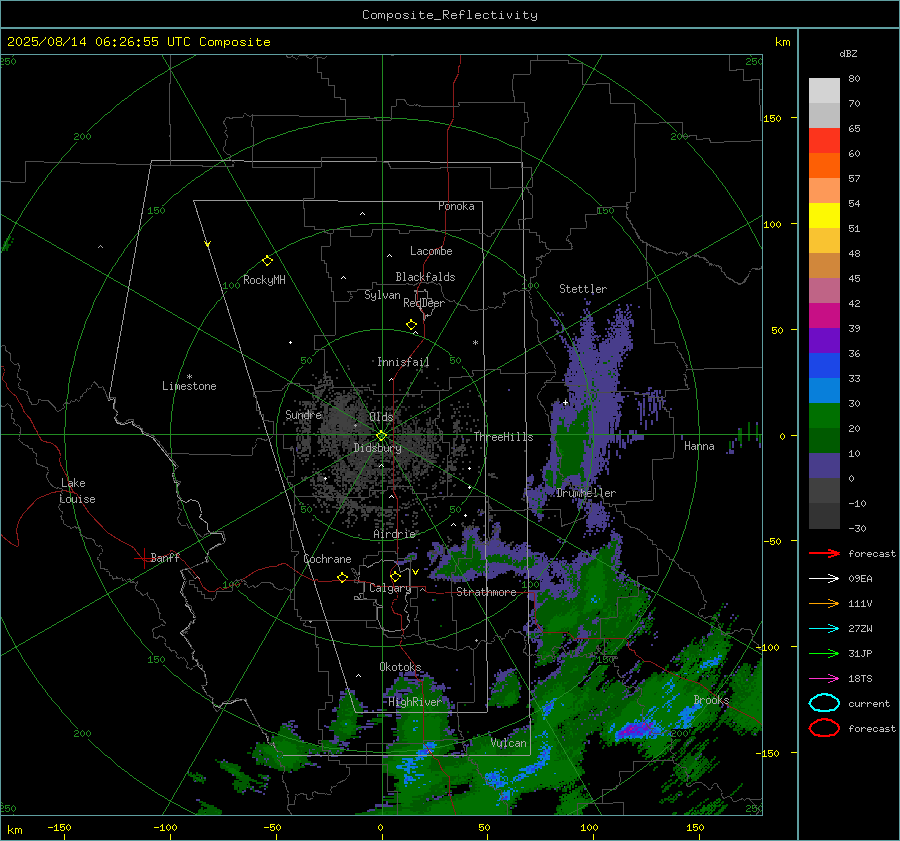The width and height of the screenshot is (900, 841).
Task: Click the yellow diamond marker near RockyMH
Action: 267,261
